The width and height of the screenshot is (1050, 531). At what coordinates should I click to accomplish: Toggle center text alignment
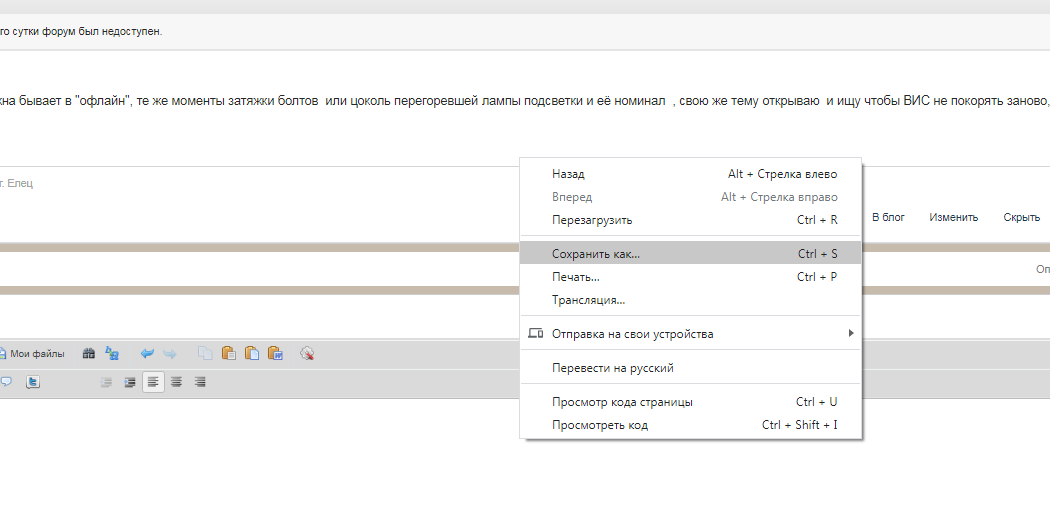pyautogui.click(x=176, y=382)
